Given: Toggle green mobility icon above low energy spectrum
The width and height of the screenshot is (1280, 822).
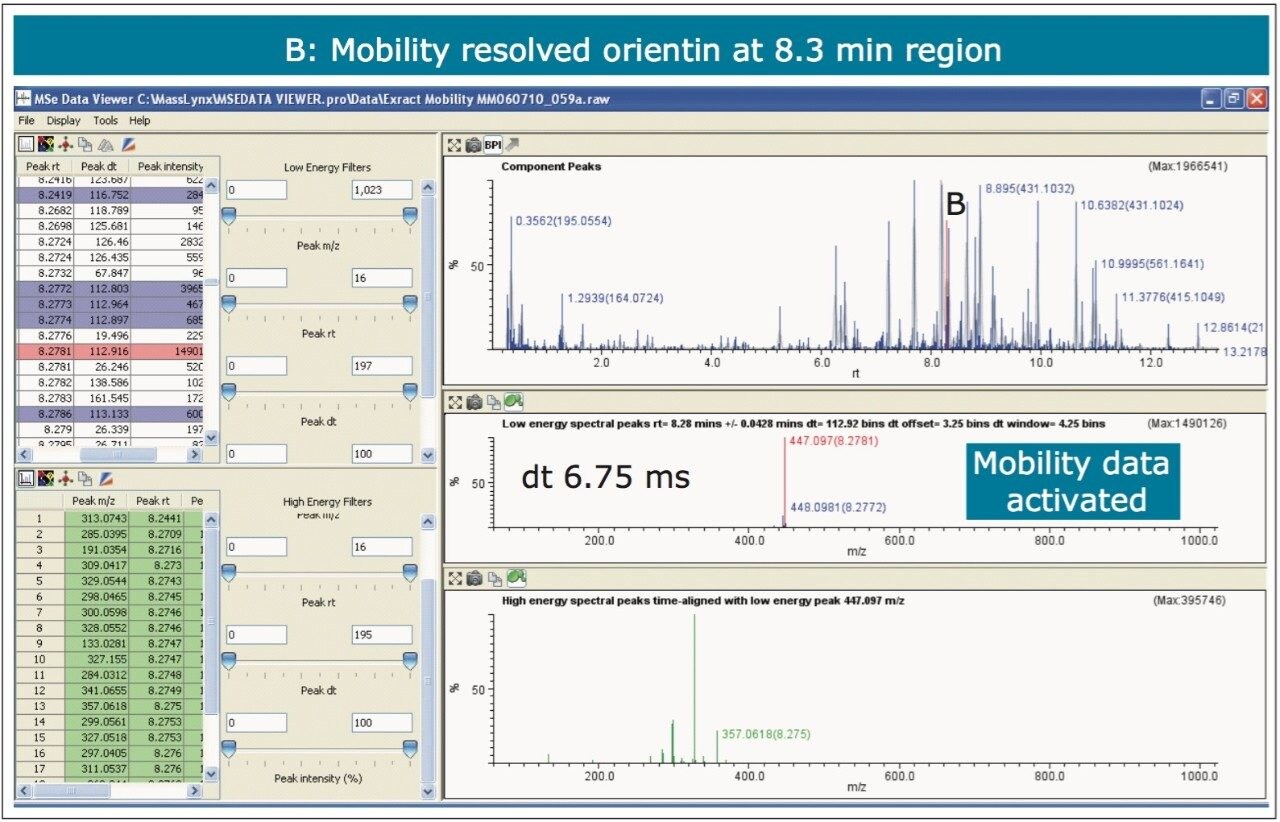Looking at the screenshot, I should click(x=512, y=403).
